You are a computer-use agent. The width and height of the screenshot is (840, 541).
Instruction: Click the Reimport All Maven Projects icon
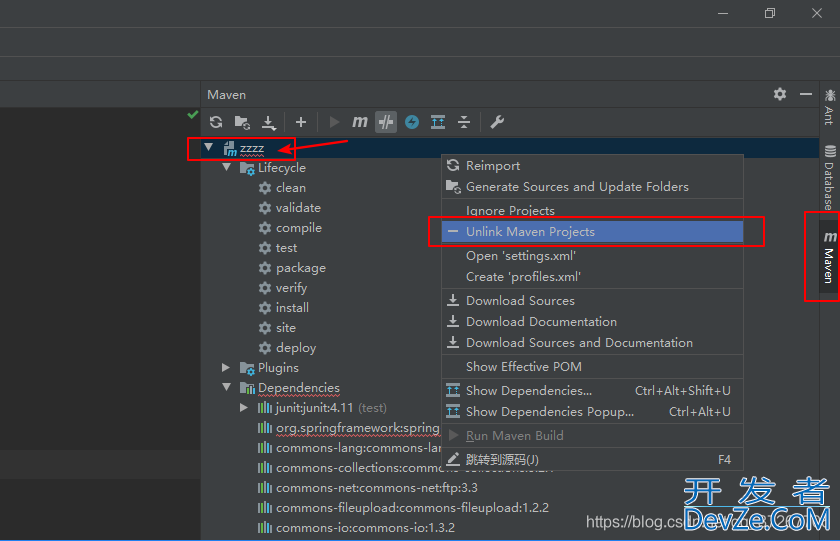tap(216, 122)
